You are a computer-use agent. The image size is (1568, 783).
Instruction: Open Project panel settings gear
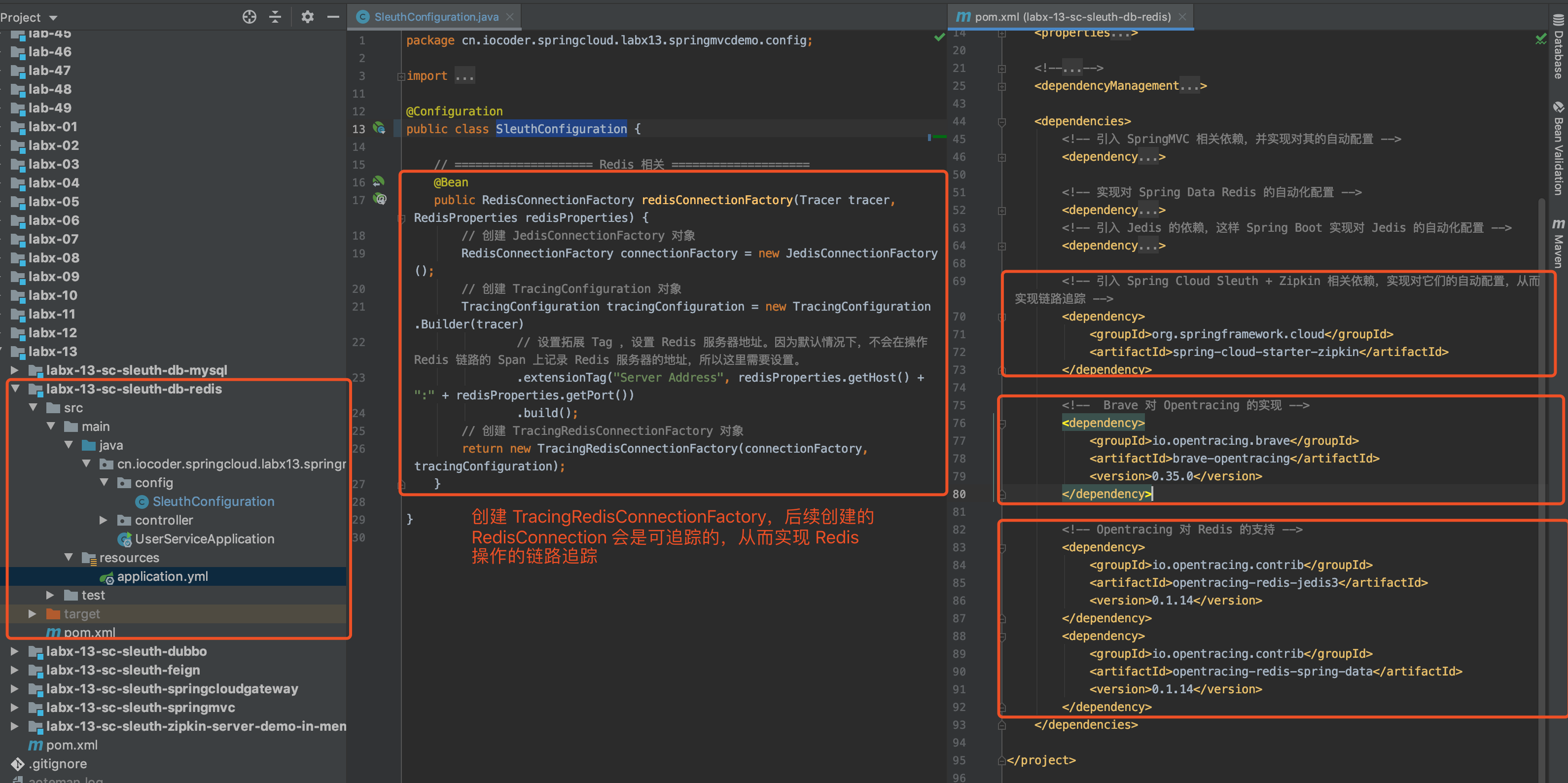(307, 16)
